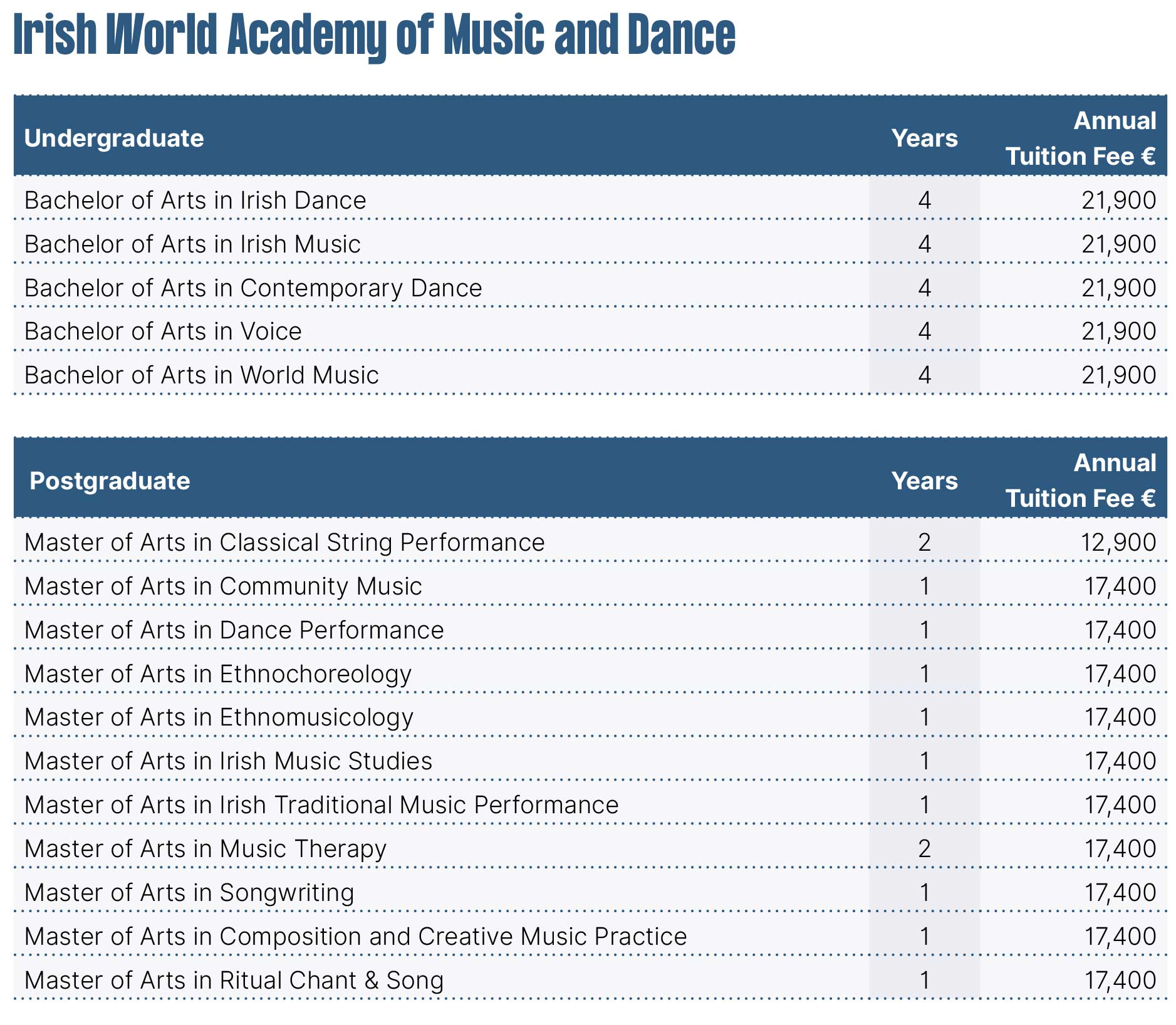
Task: Click the years value for Dance Performance
Action: [924, 630]
